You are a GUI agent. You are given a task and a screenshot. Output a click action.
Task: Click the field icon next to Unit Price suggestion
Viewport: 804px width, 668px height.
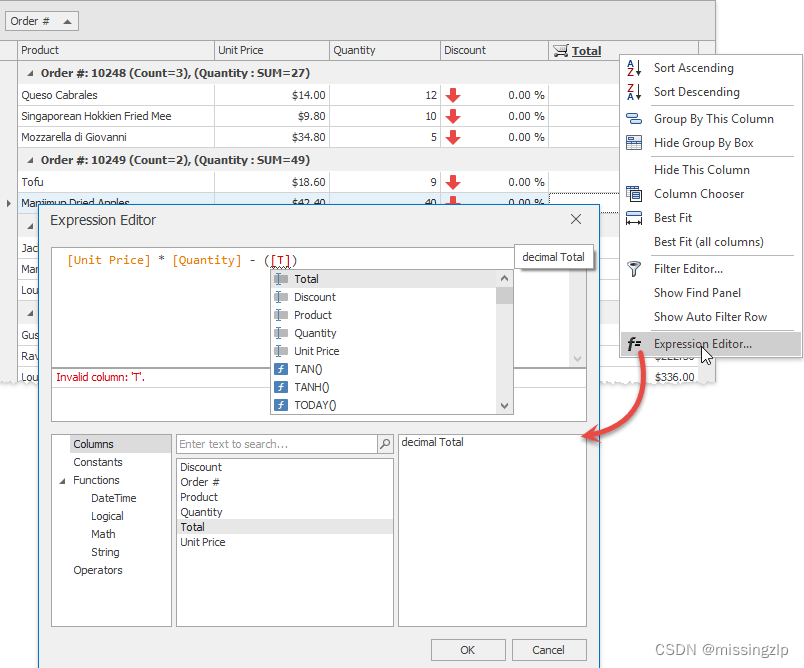click(x=281, y=351)
